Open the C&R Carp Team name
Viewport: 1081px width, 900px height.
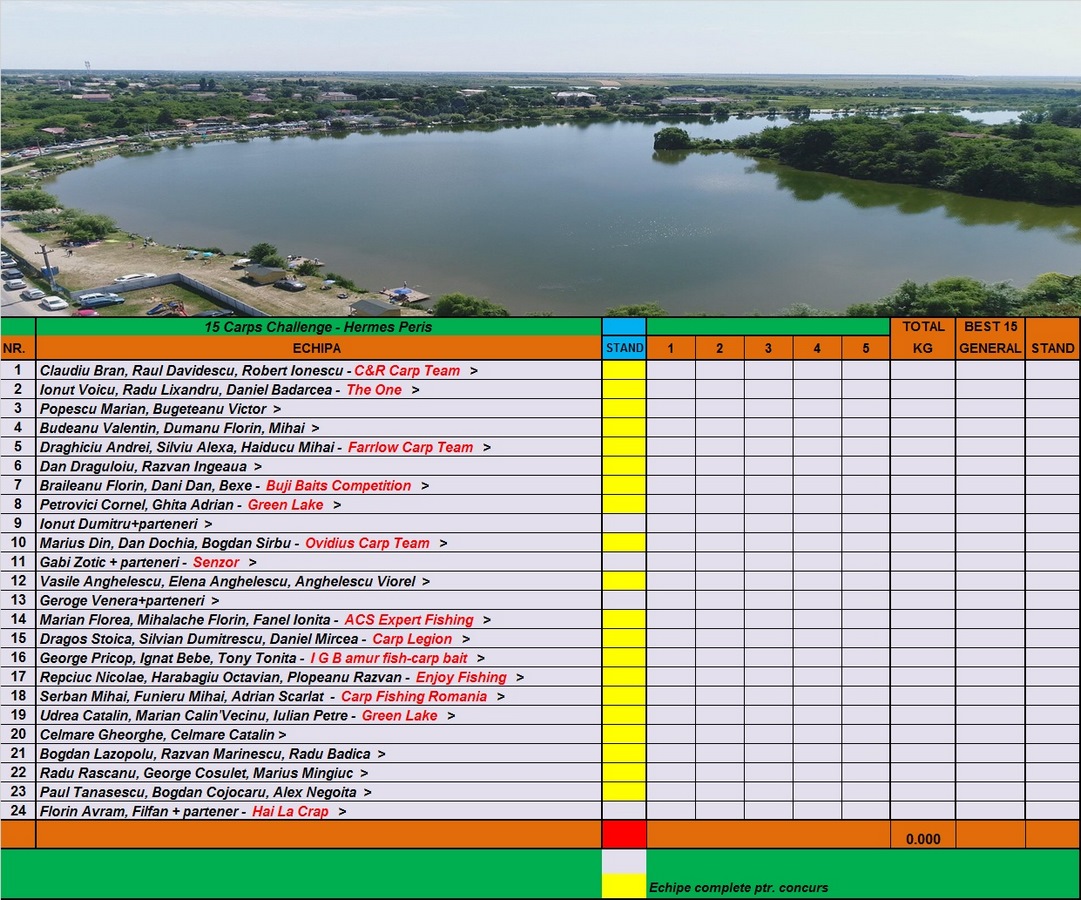407,371
